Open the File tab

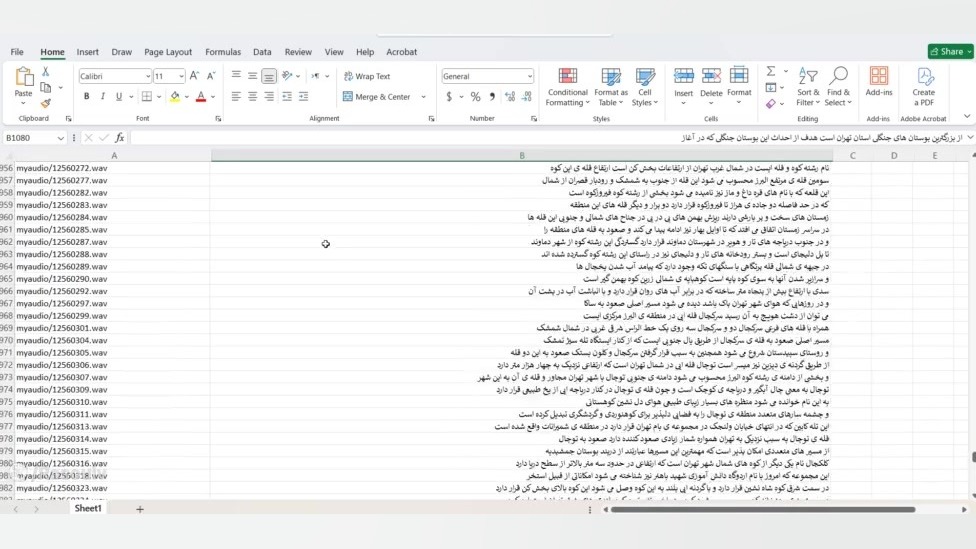click(17, 52)
